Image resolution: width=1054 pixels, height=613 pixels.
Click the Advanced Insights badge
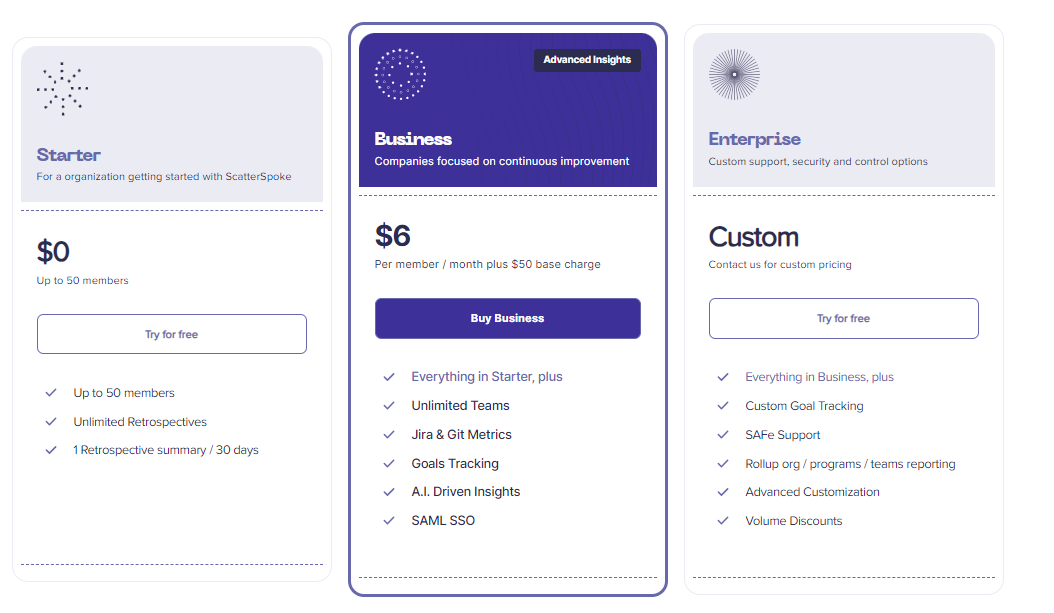coord(587,60)
